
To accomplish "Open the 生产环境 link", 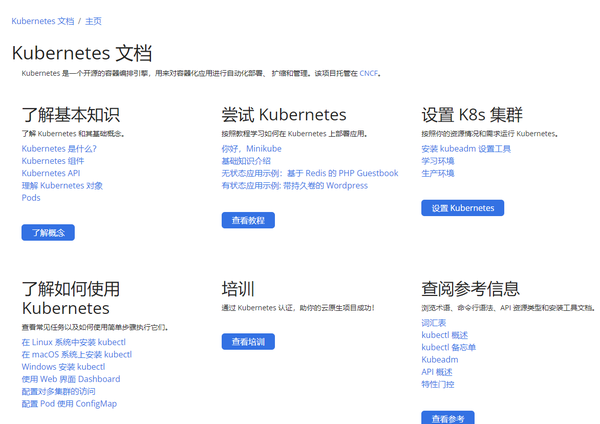I will [x=438, y=173].
